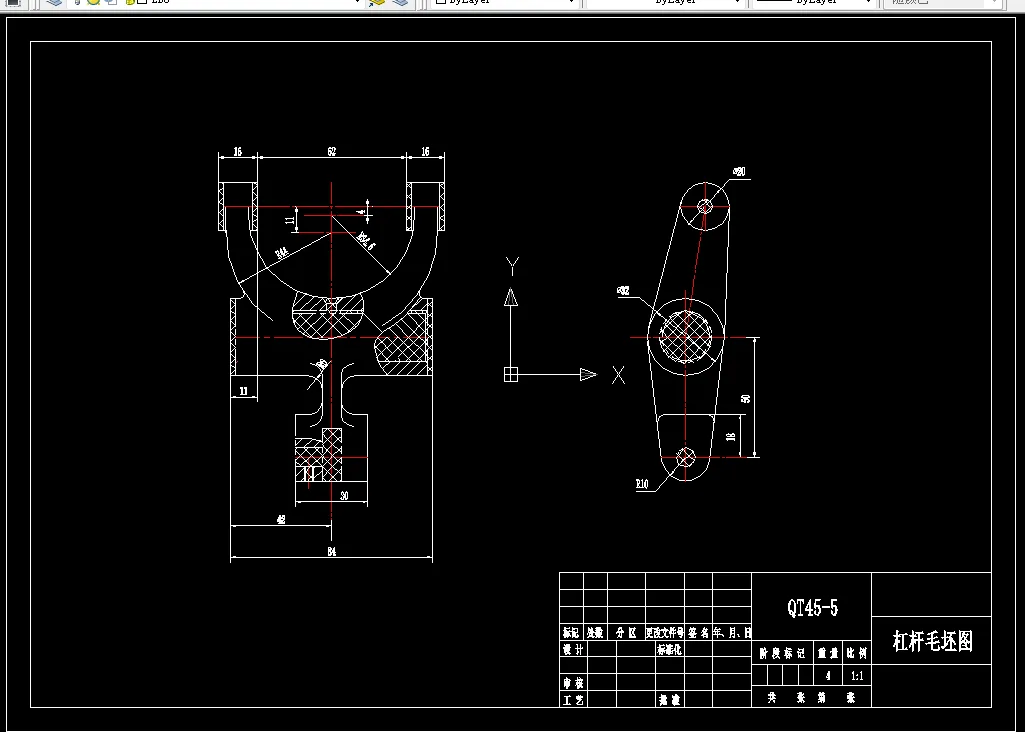Select the vertical 18 dimension text
Image resolution: width=1025 pixels, height=732 pixels.
coord(731,436)
